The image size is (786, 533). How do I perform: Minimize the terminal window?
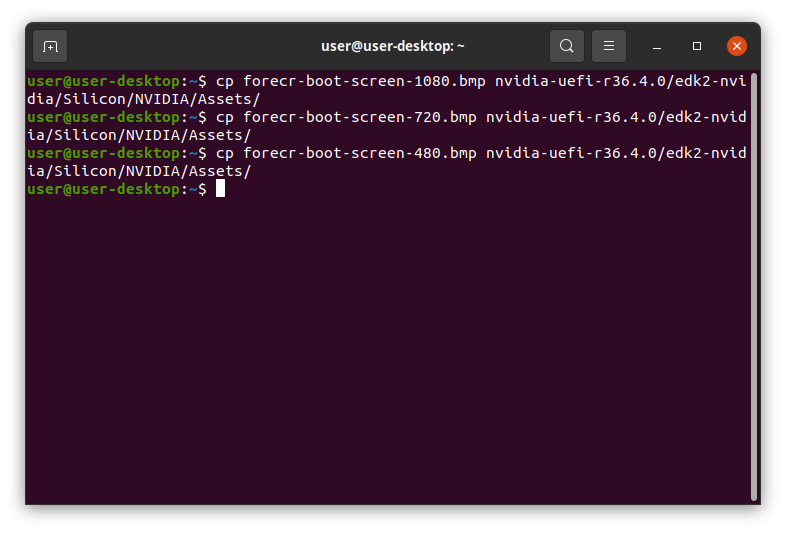point(657,47)
